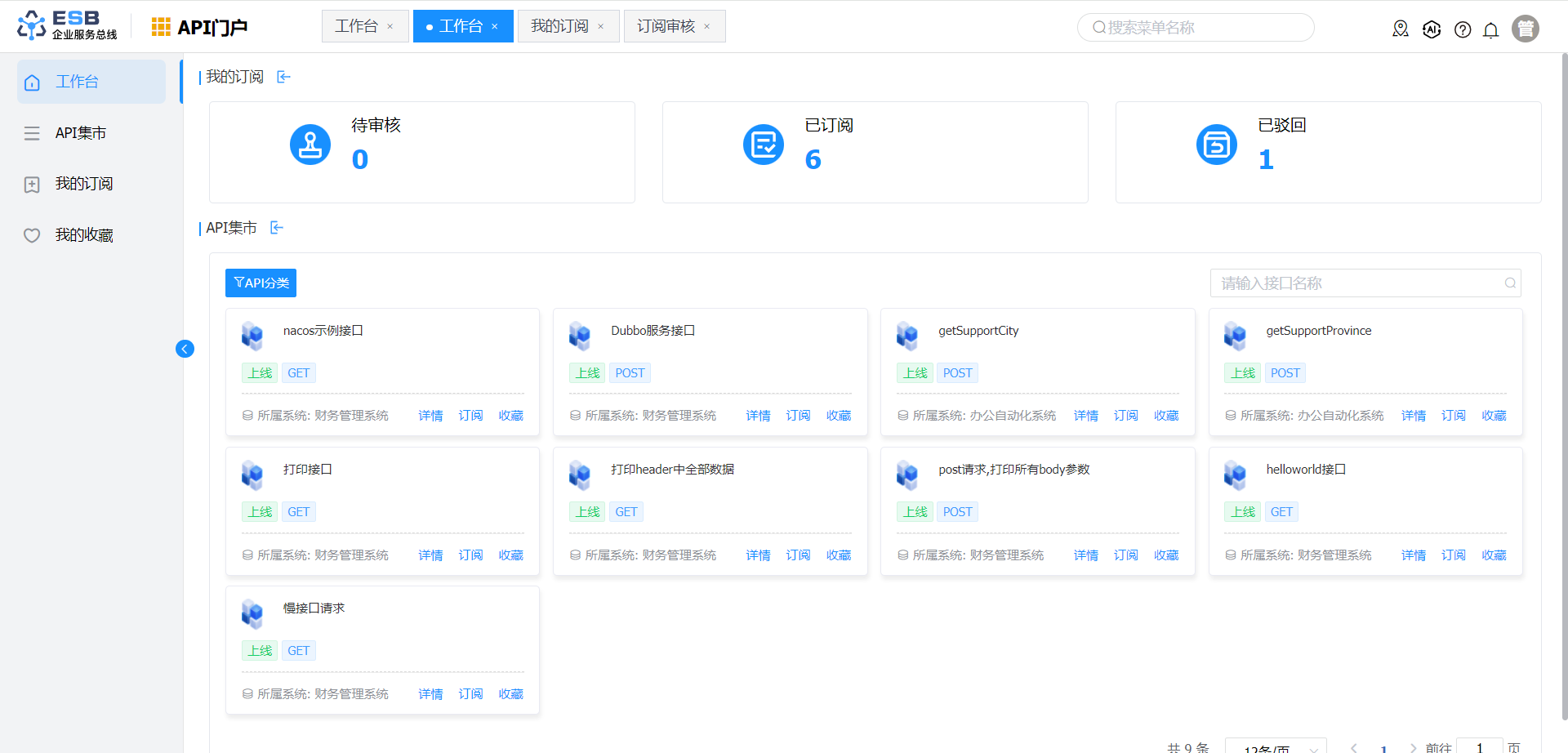Open the user avatar menu
This screenshot has width=1568, height=753.
coord(1525,29)
